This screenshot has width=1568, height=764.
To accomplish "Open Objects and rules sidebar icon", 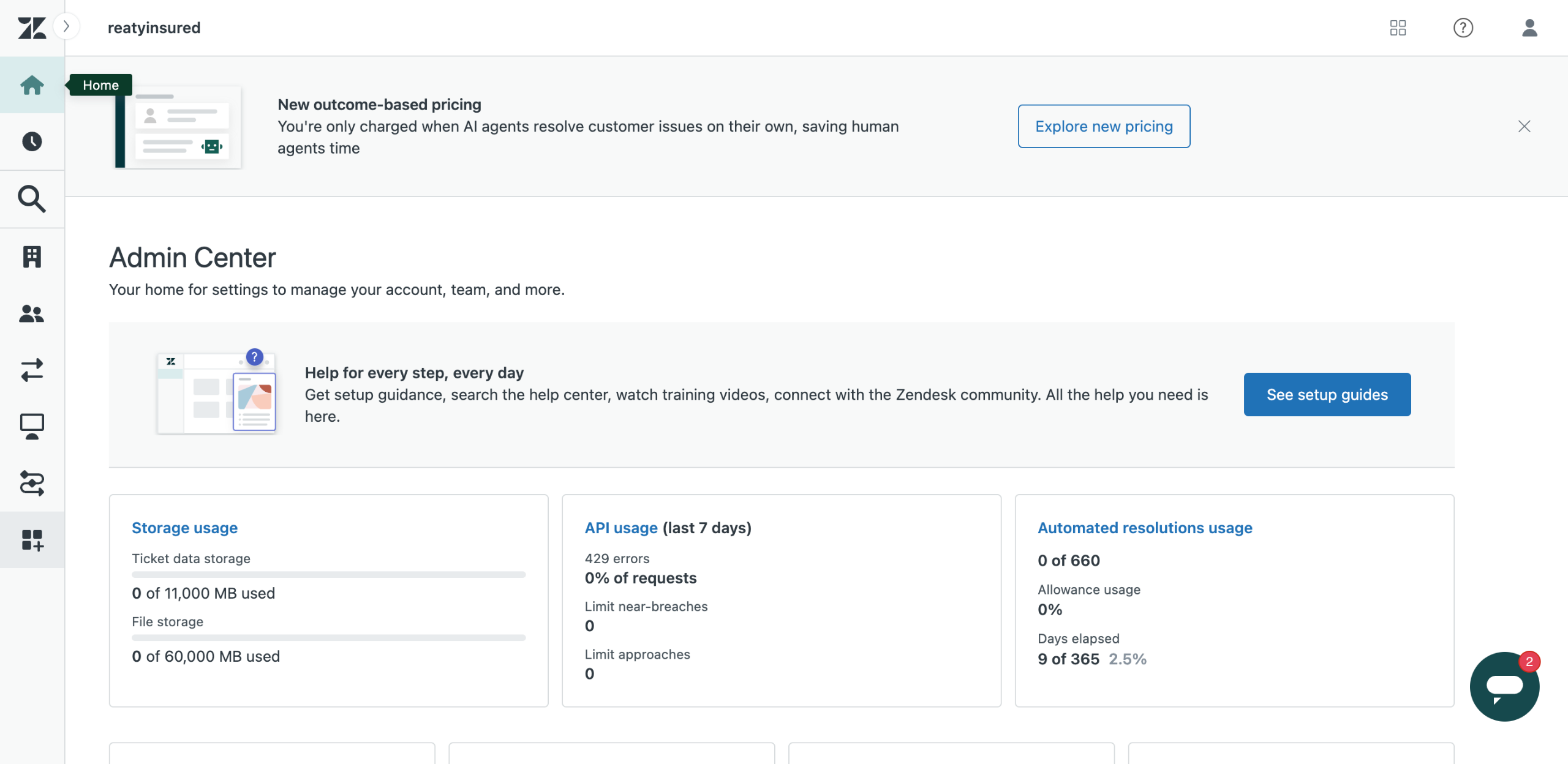I will 32,483.
